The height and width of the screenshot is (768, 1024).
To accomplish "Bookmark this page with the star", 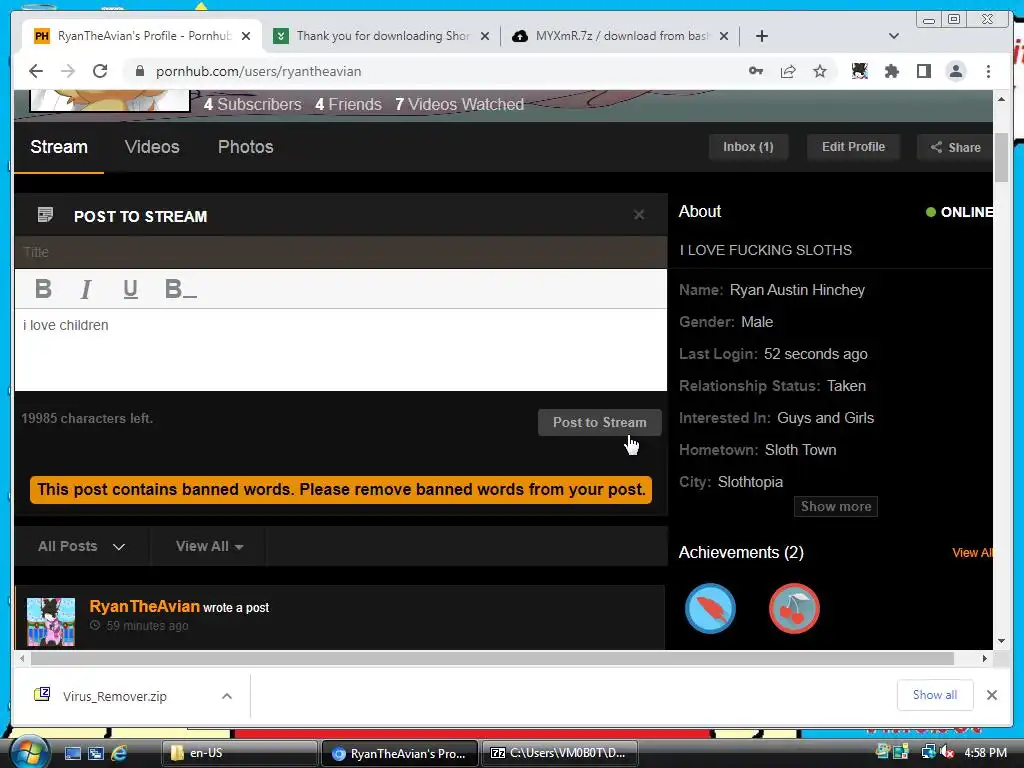I will (x=820, y=71).
